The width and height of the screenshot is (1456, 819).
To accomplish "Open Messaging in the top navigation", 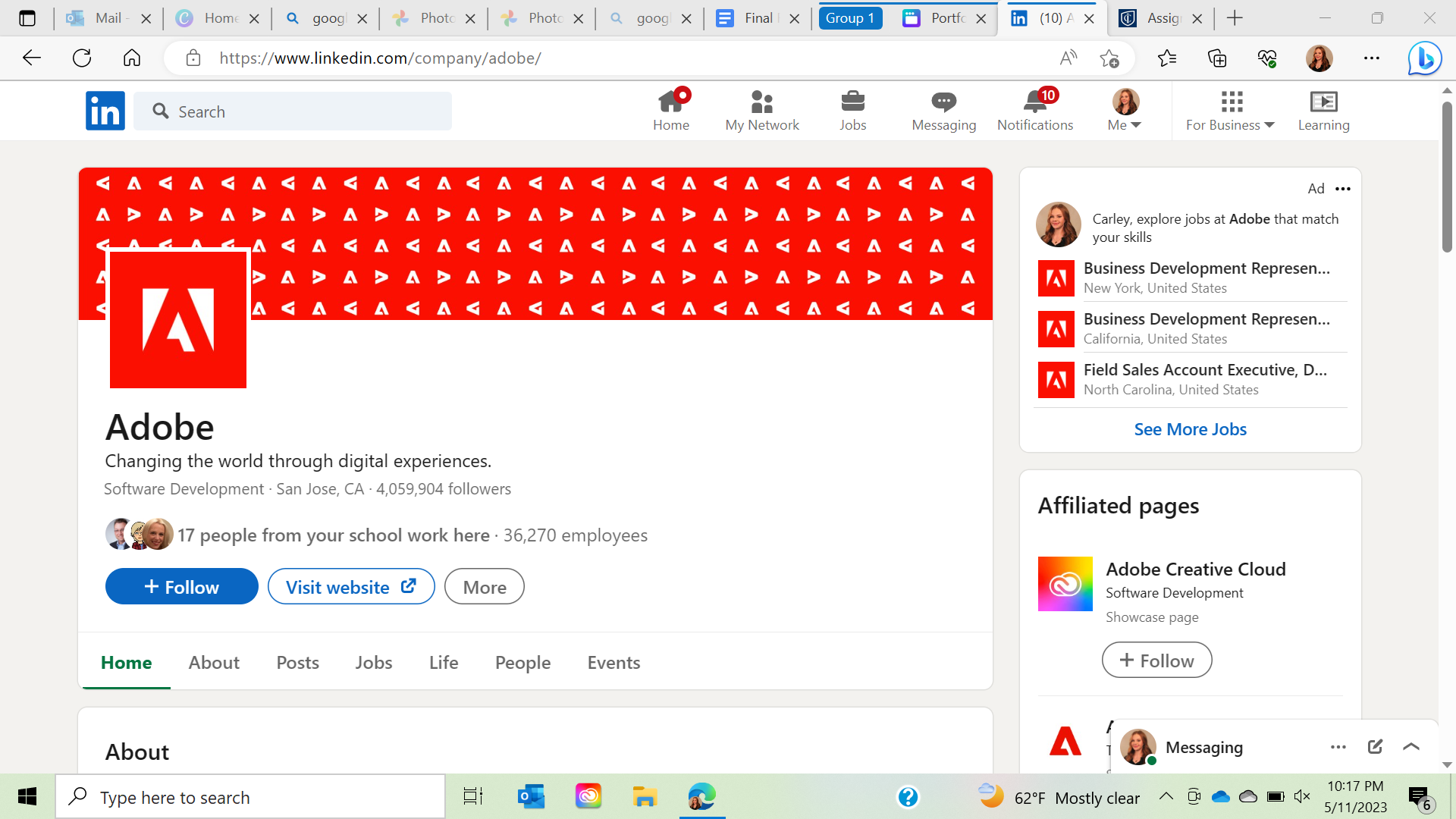I will click(943, 111).
